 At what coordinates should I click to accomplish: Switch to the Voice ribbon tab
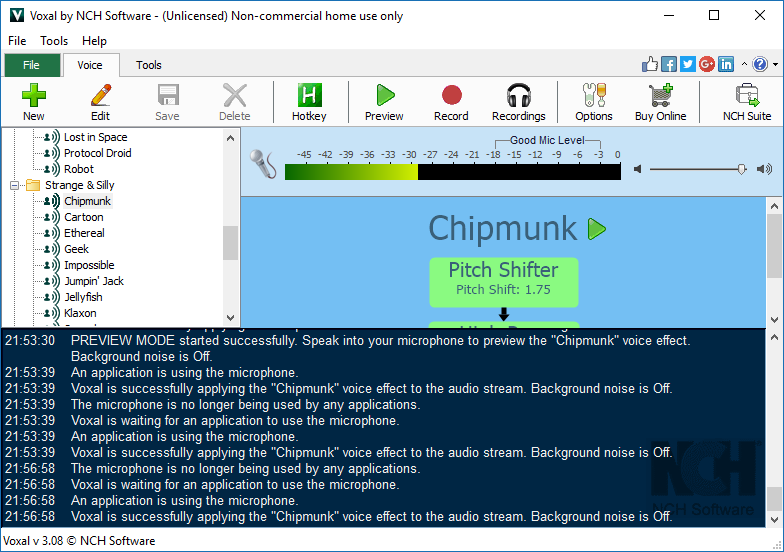[x=90, y=65]
